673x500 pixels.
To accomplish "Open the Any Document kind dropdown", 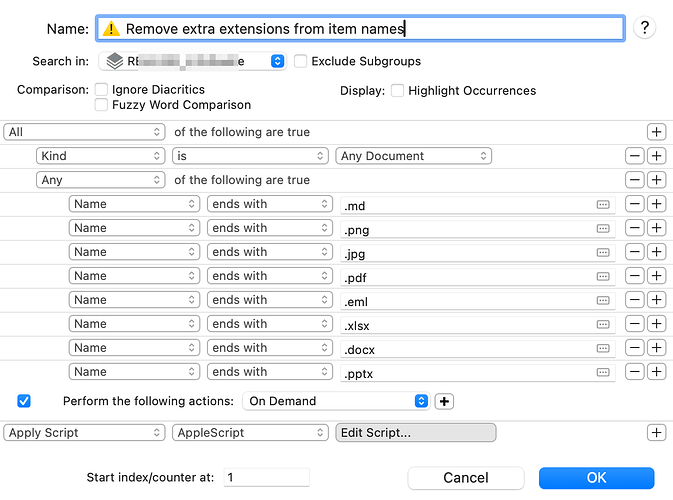I will tap(413, 156).
